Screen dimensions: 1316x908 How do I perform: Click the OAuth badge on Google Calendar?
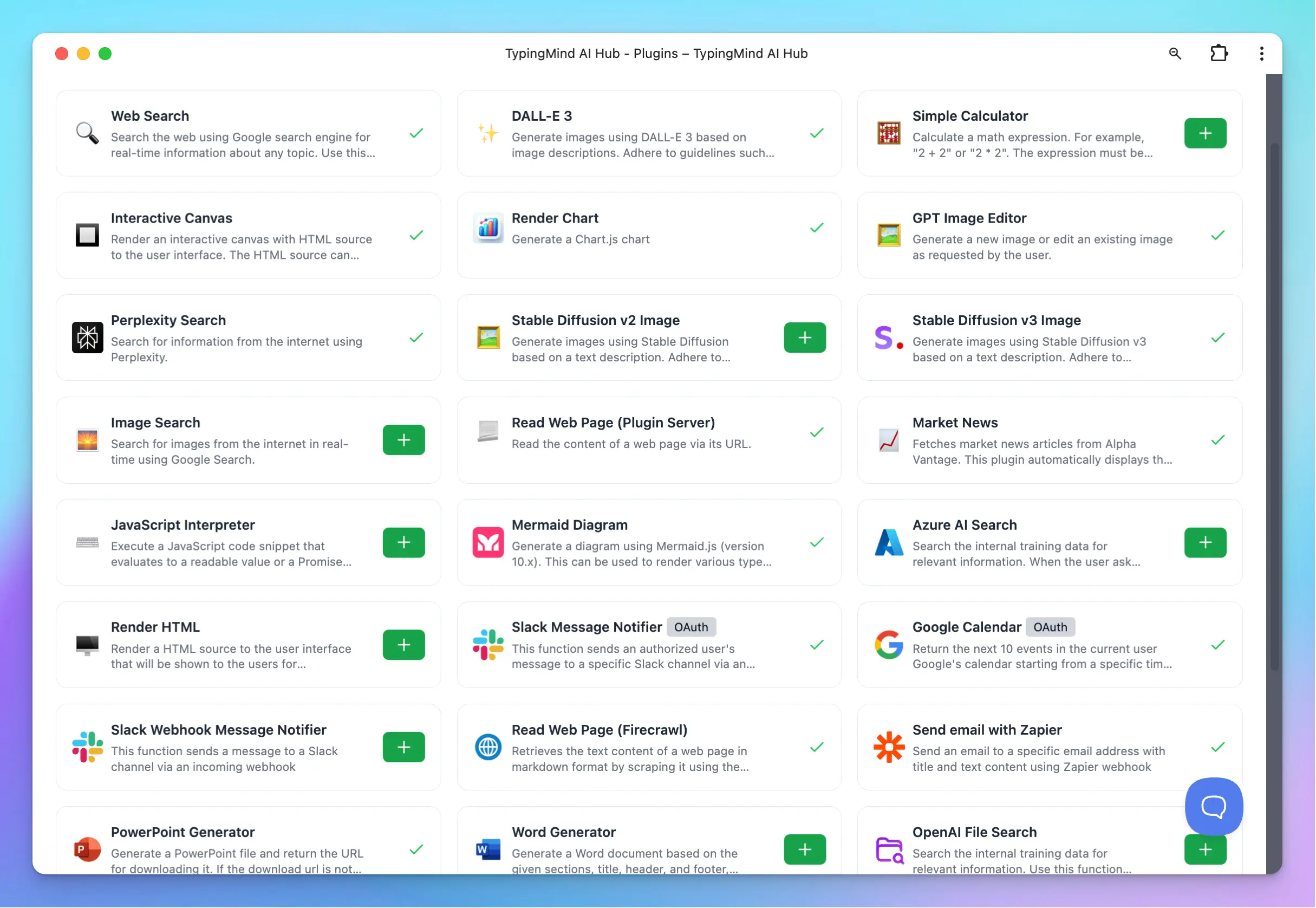(x=1051, y=627)
